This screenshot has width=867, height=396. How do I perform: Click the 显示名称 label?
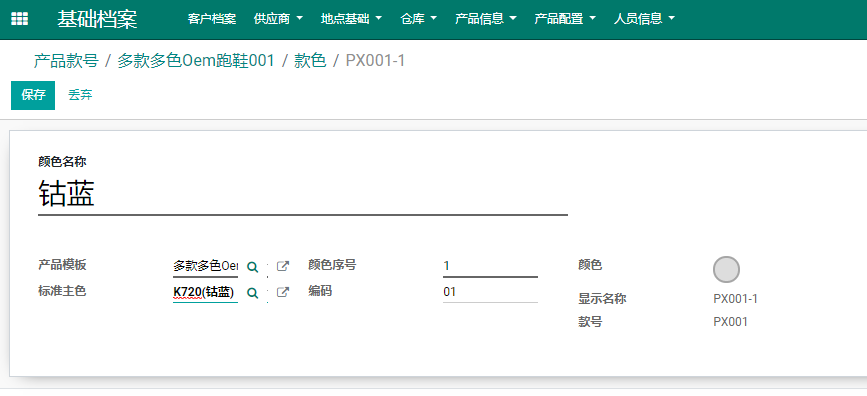[x=602, y=299]
